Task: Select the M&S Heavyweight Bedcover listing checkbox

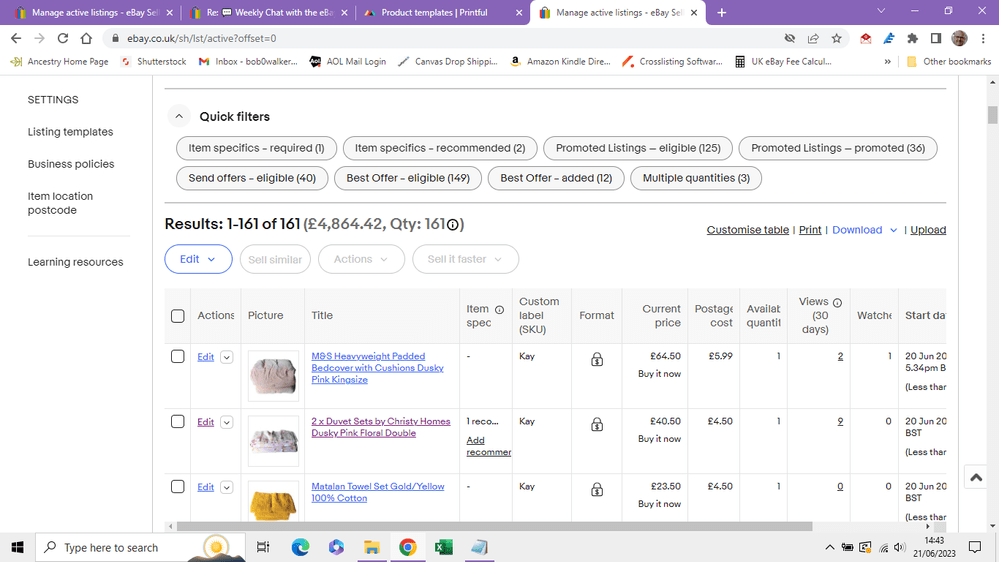Action: click(x=178, y=357)
